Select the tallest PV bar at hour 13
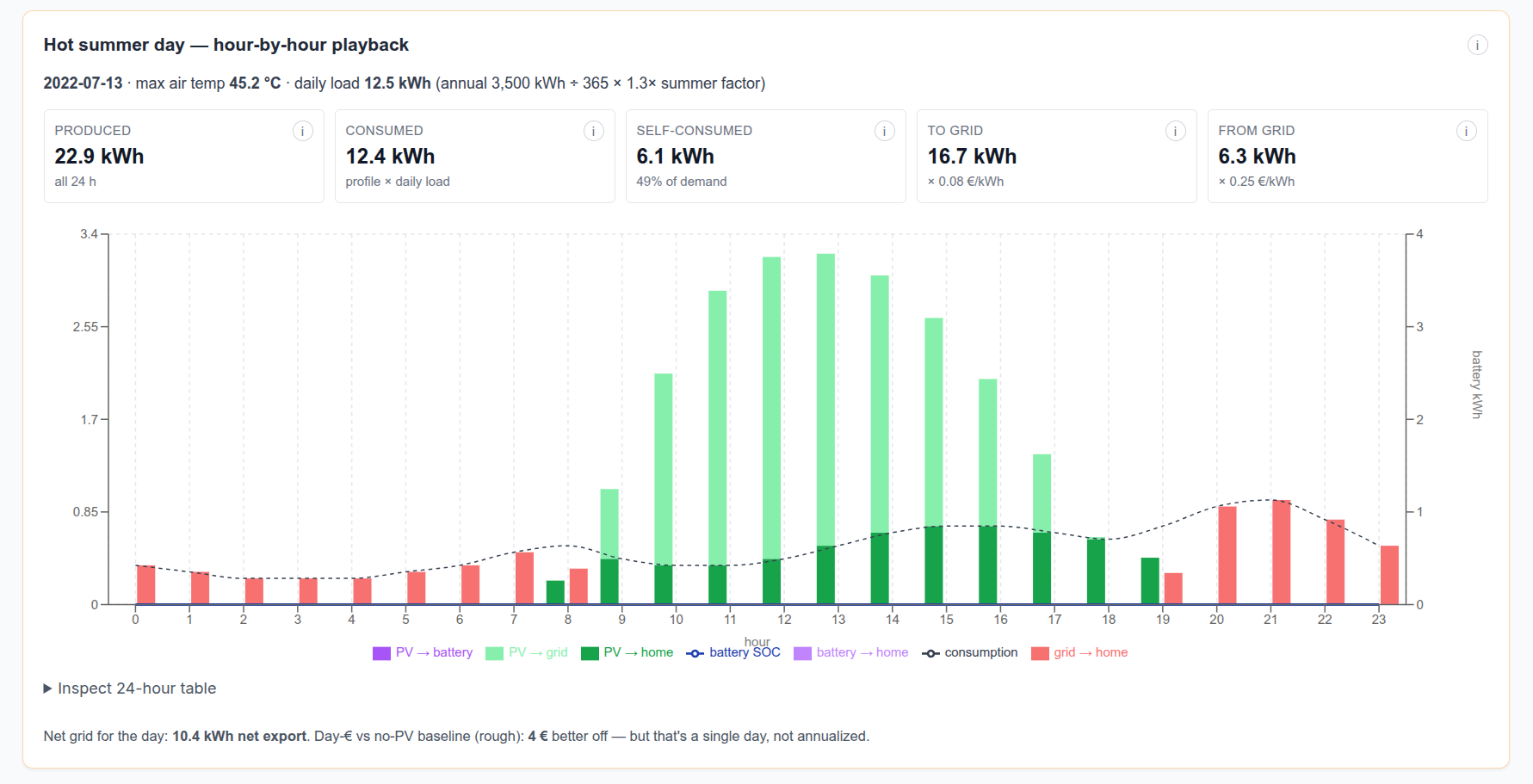This screenshot has height=784, width=1533. coord(825,399)
